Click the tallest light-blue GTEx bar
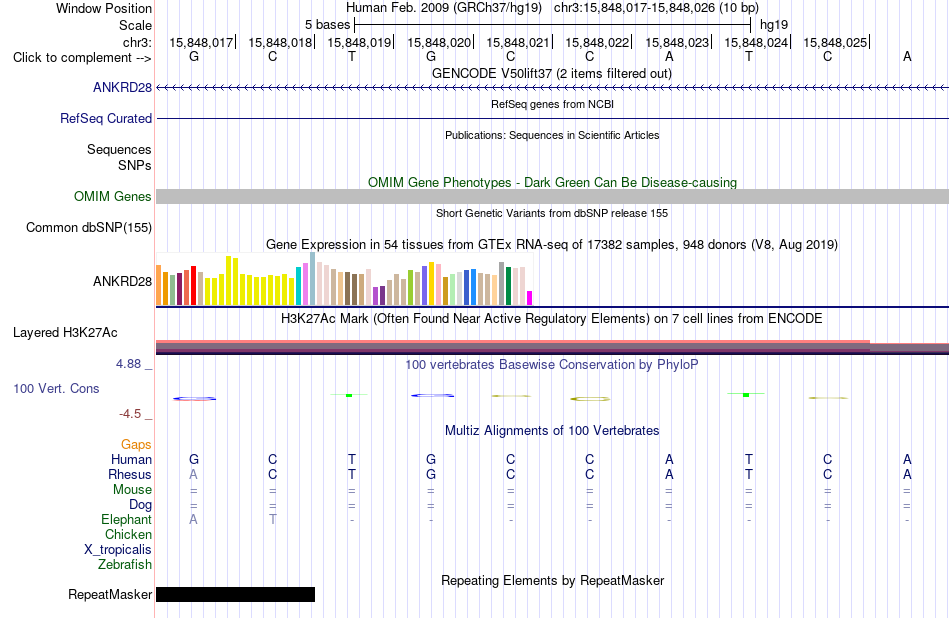The width and height of the screenshot is (950, 618). tap(313, 279)
